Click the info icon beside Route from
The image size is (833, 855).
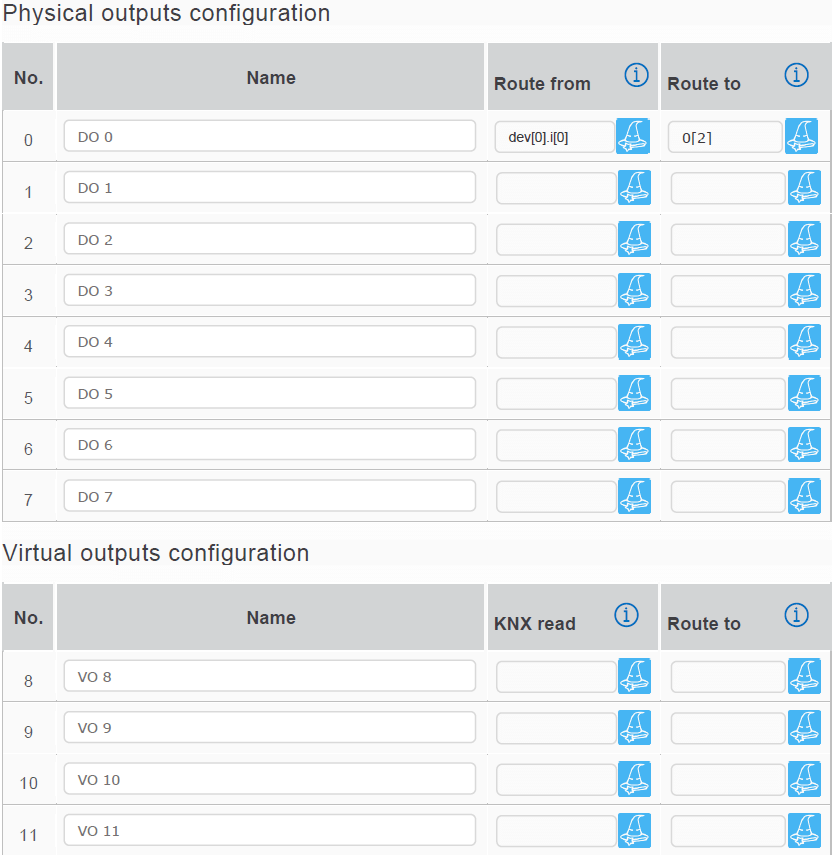pyautogui.click(x=636, y=75)
